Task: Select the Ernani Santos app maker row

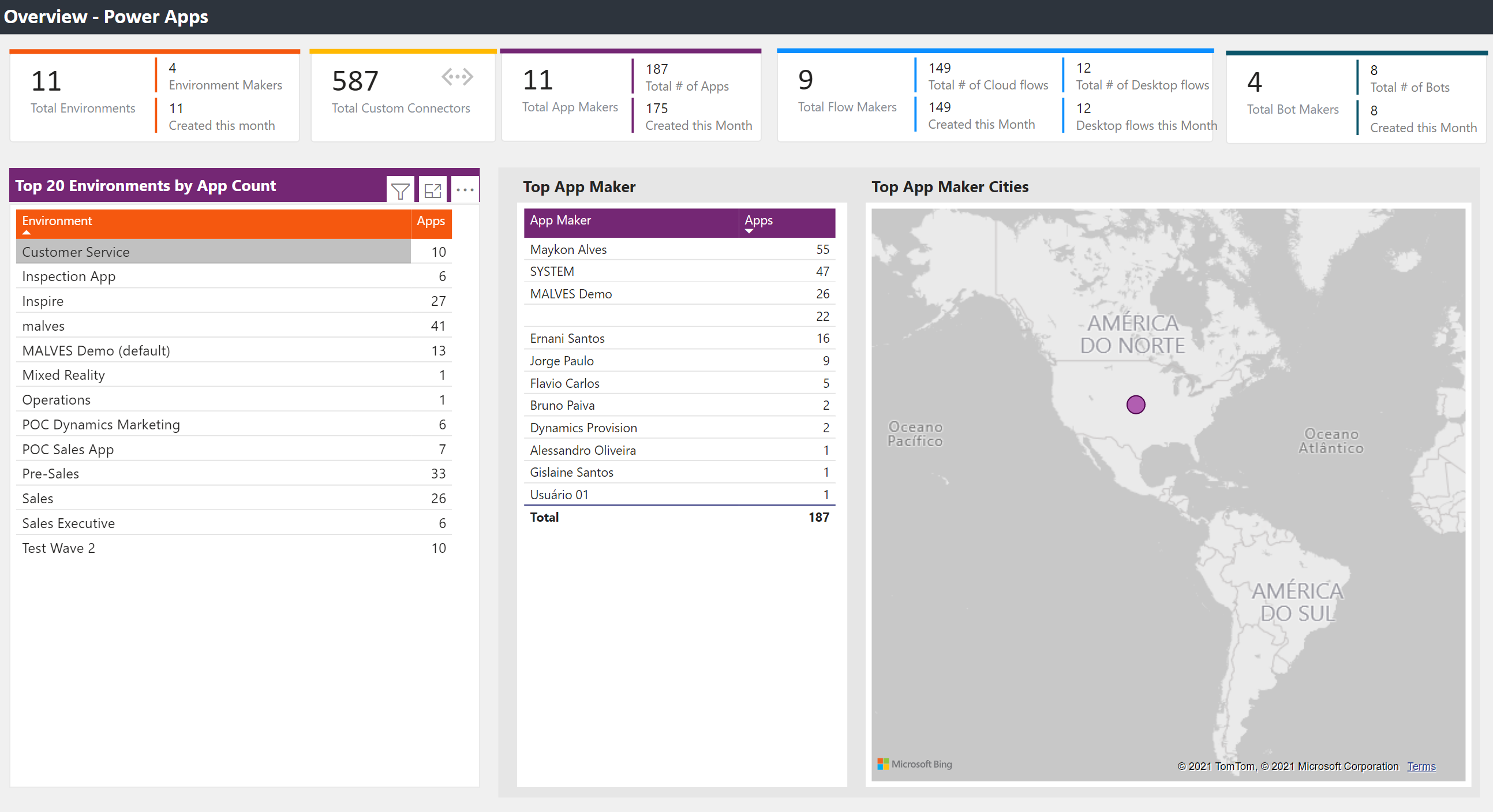Action: [x=567, y=339]
